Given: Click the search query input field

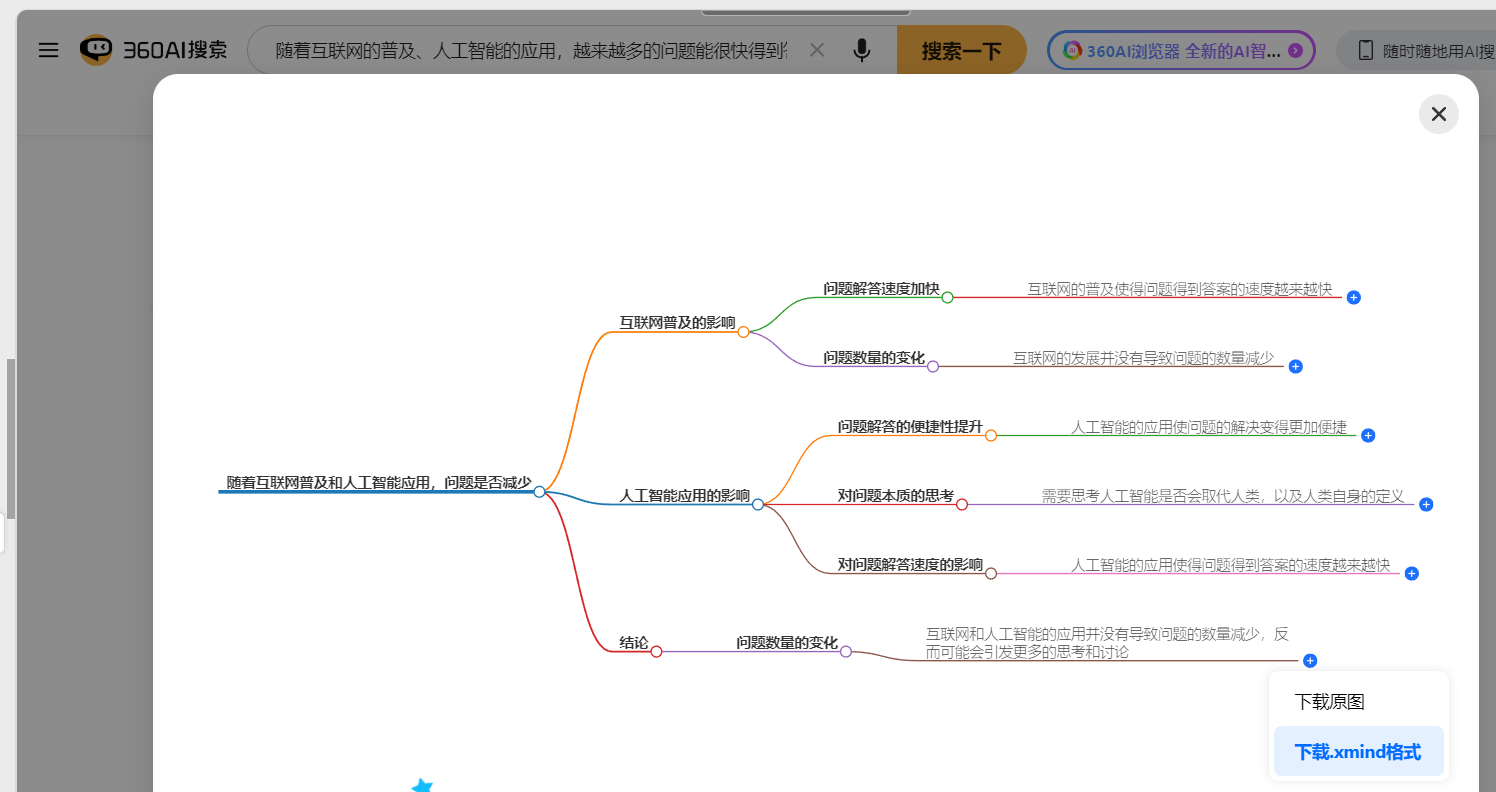Looking at the screenshot, I should click(530, 50).
